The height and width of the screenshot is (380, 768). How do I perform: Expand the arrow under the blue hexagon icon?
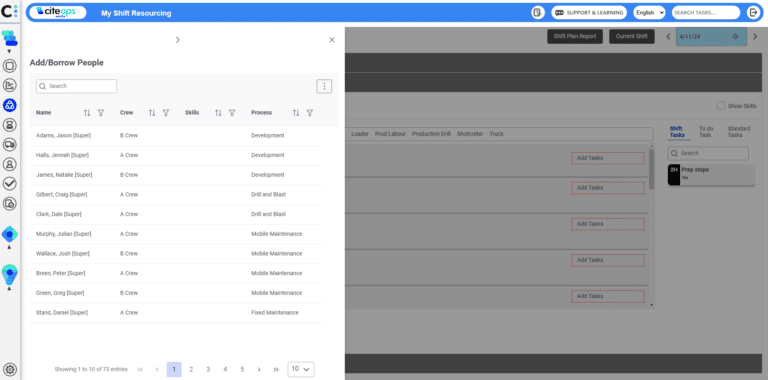[9, 247]
